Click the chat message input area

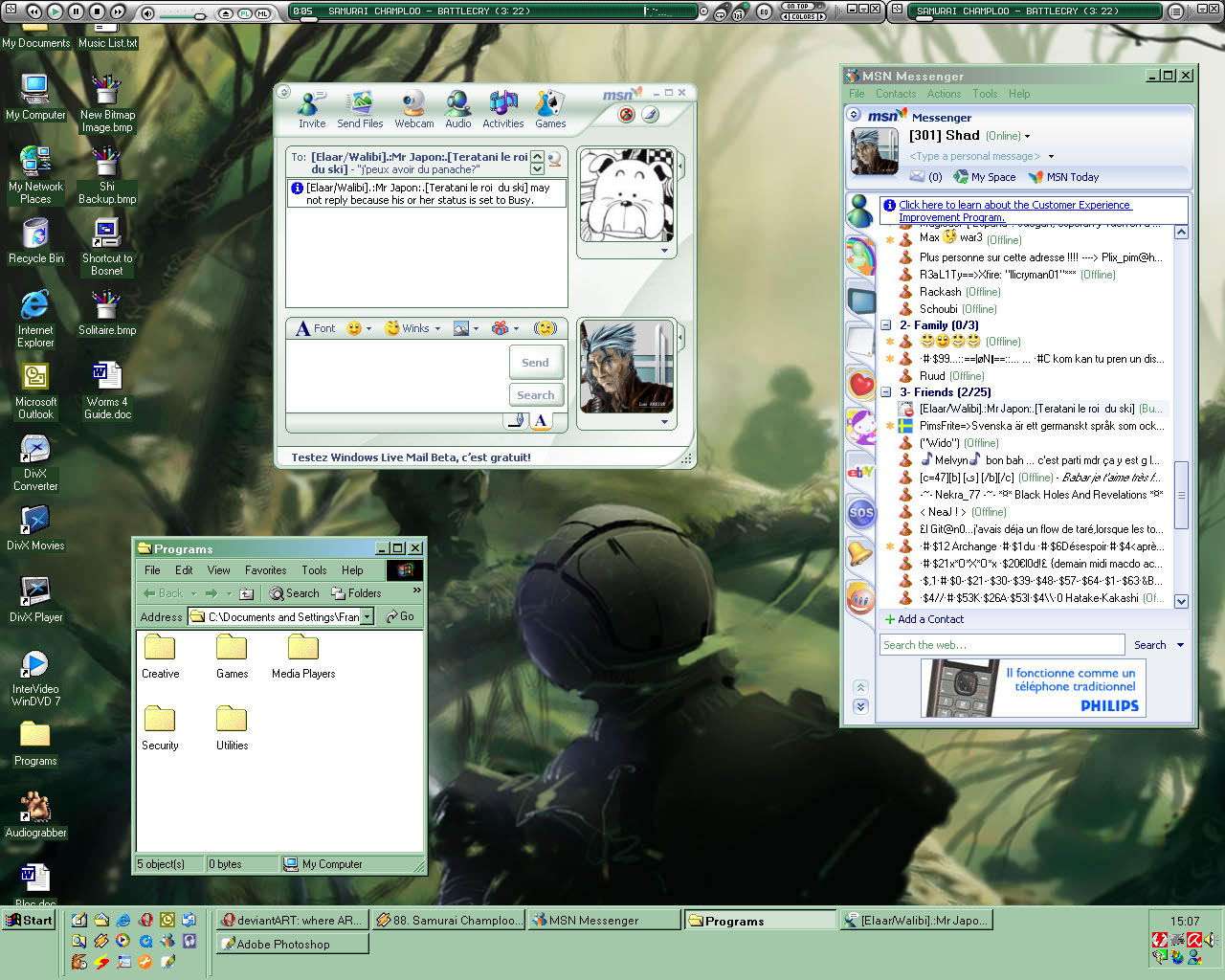click(397, 376)
